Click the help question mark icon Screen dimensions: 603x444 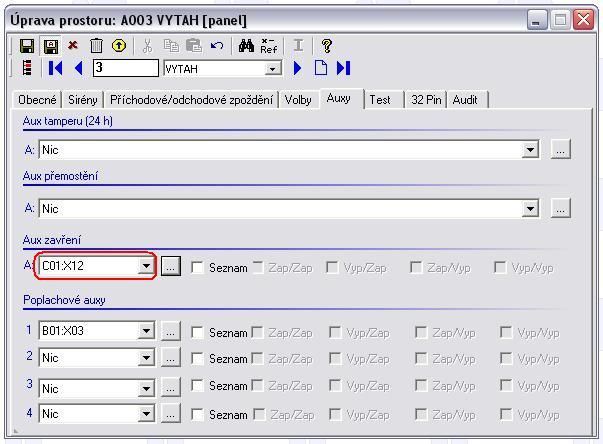click(327, 46)
